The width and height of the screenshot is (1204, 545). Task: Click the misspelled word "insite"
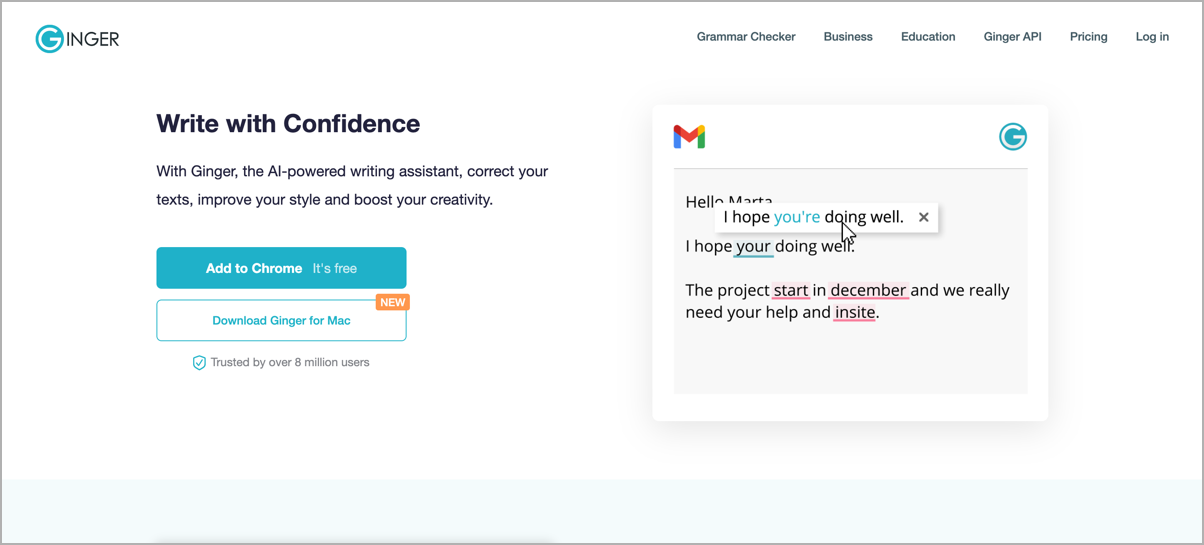855,312
